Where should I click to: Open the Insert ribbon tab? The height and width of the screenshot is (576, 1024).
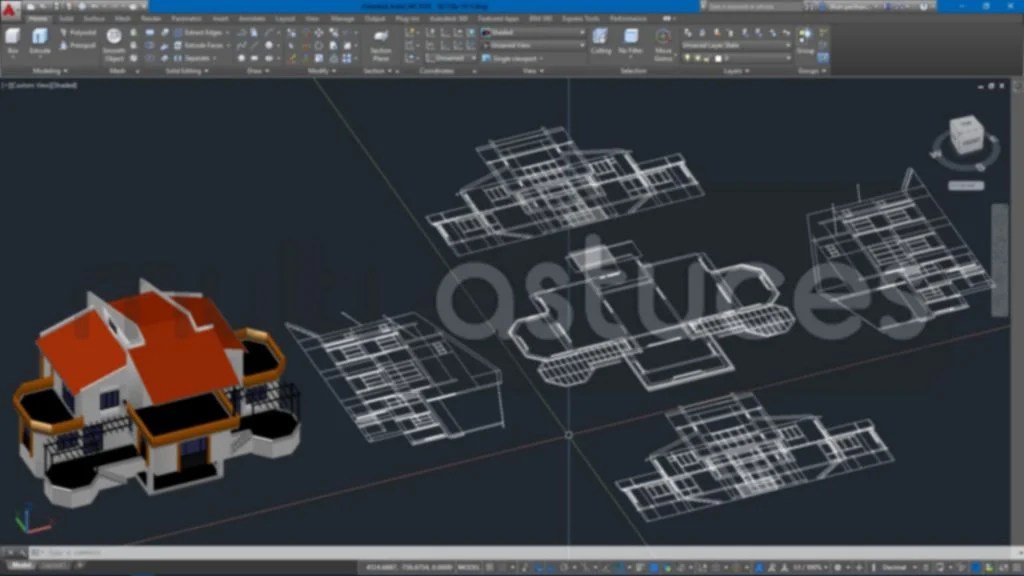(x=220, y=19)
